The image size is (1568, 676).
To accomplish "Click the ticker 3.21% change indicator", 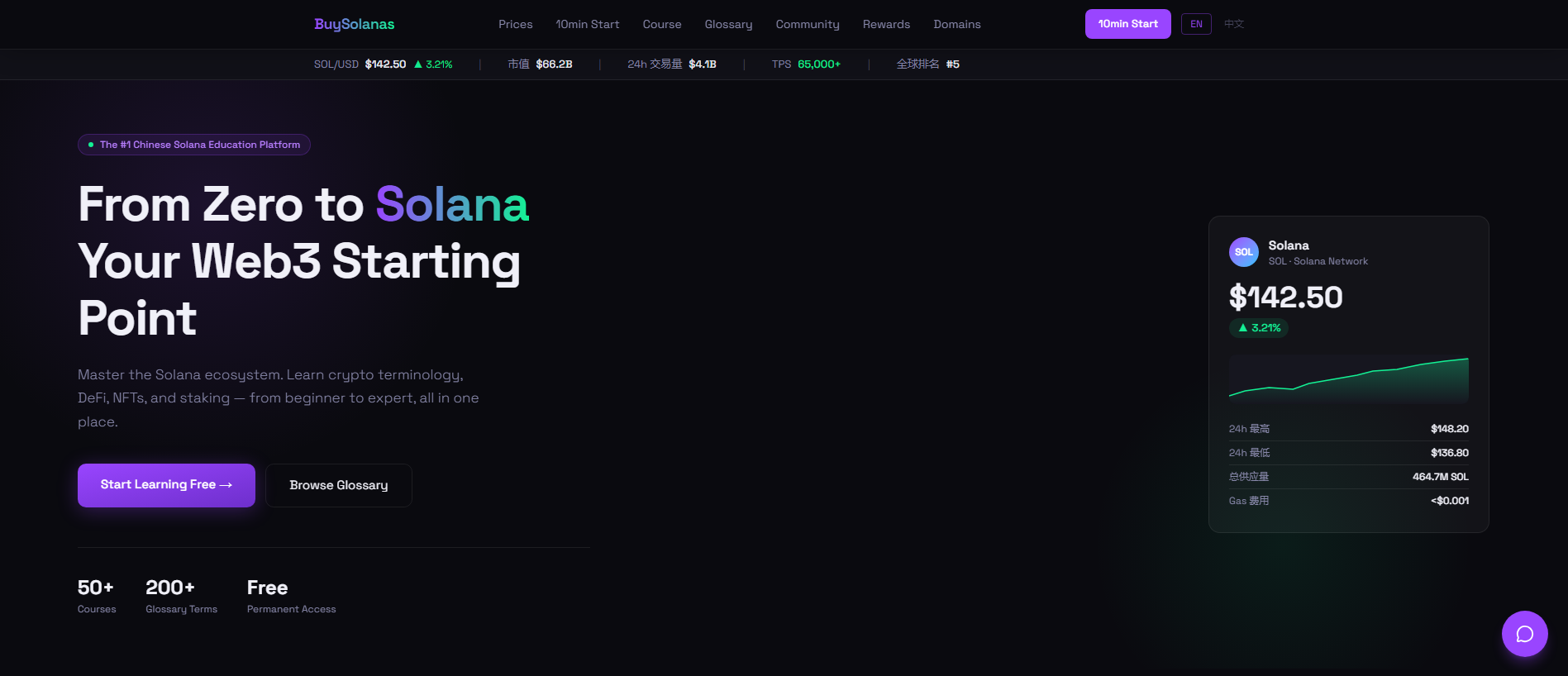I will [433, 64].
